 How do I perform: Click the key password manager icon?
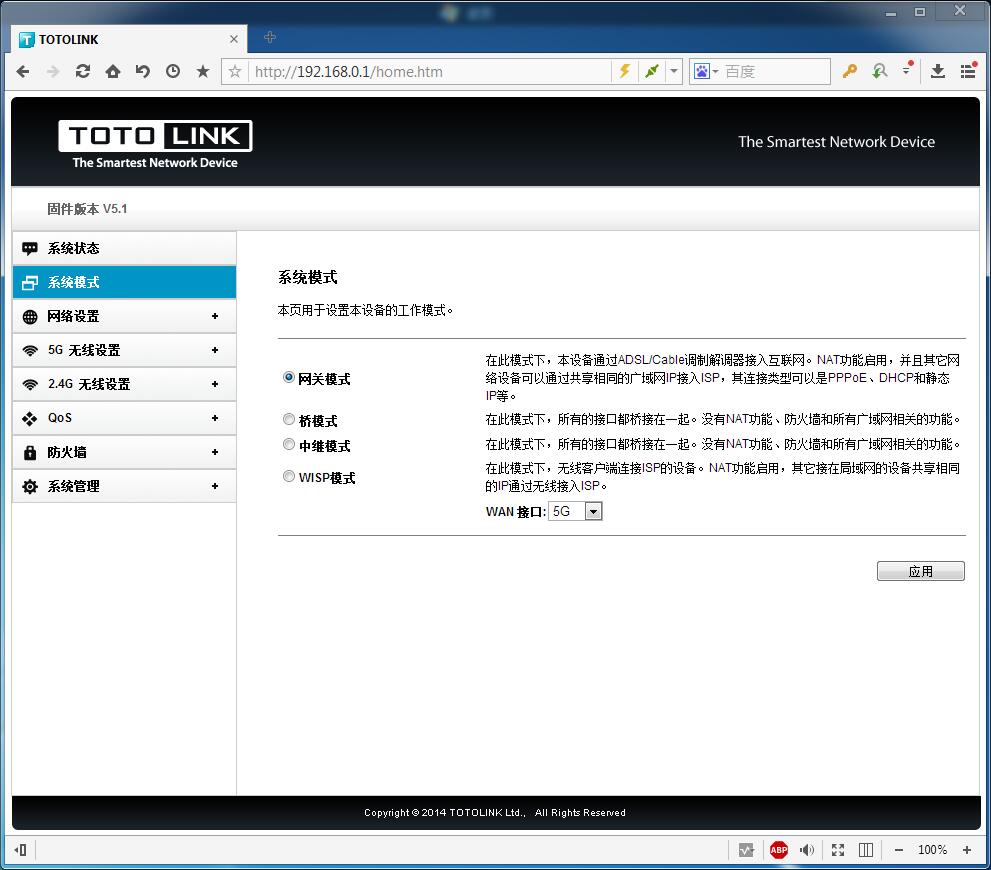click(849, 71)
